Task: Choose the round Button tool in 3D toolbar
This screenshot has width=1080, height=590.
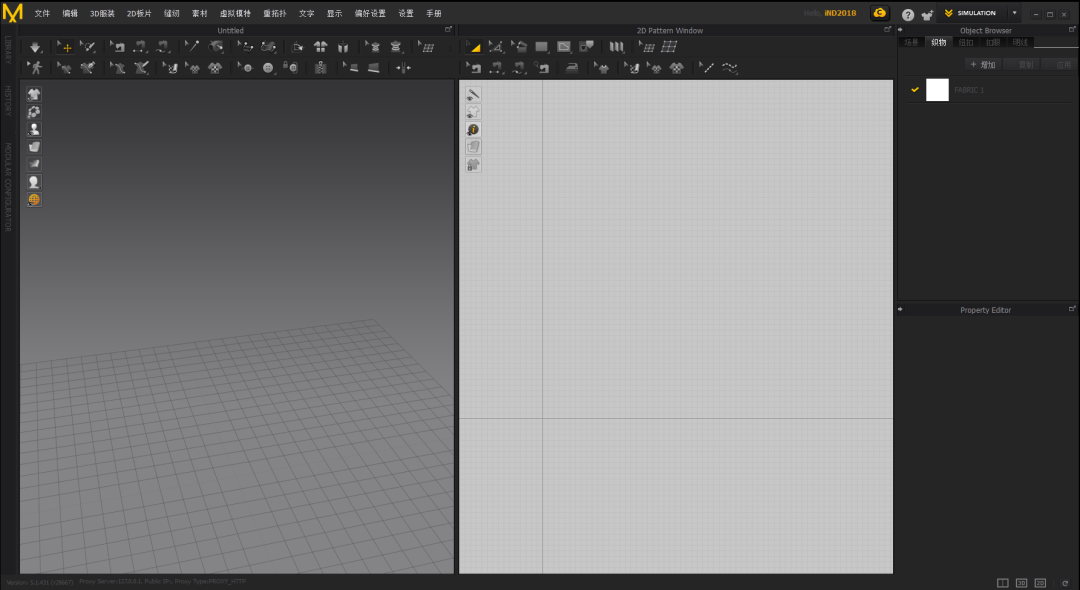Action: click(268, 67)
